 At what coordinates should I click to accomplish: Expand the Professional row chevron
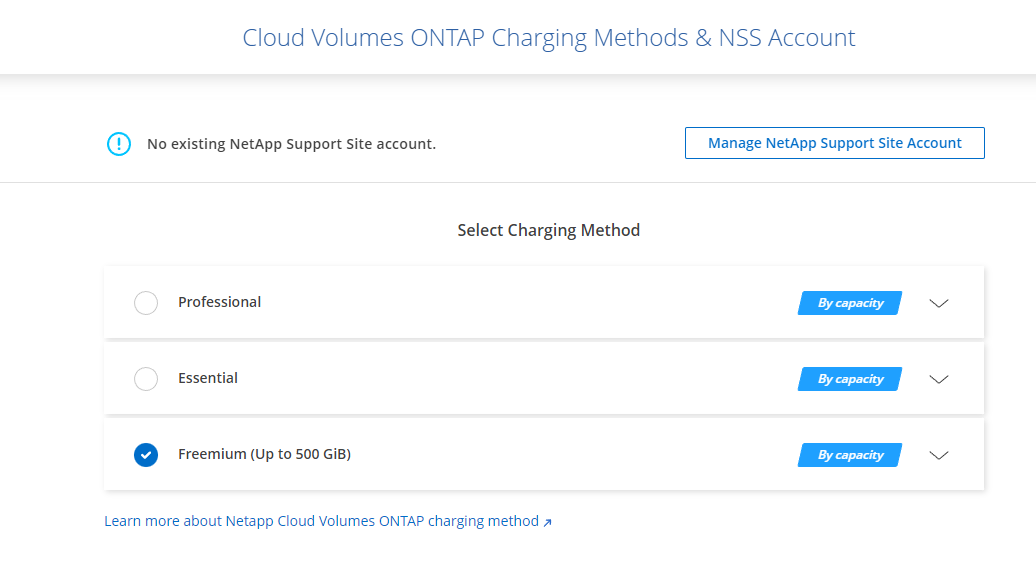click(x=939, y=303)
